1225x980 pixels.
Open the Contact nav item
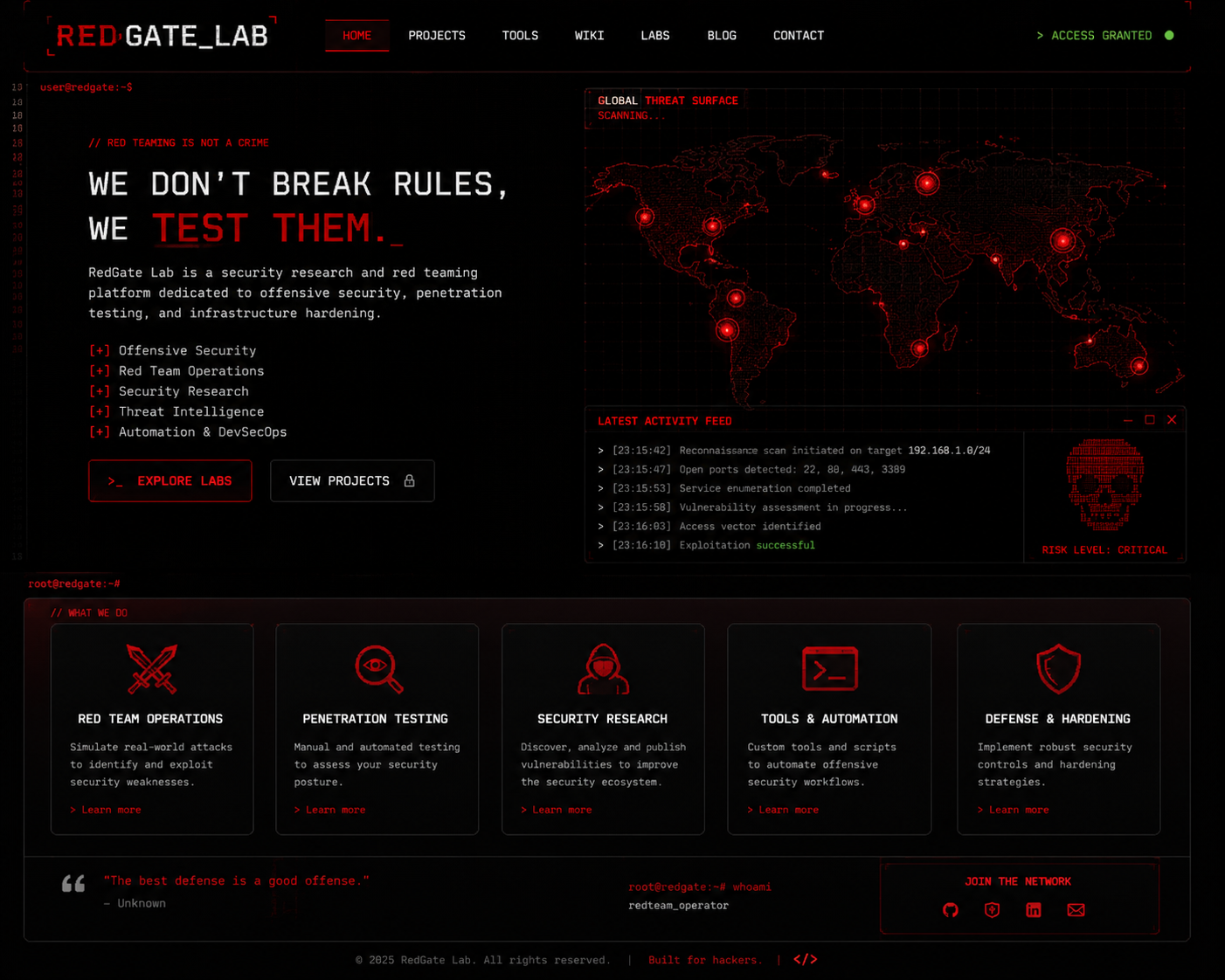pos(799,36)
